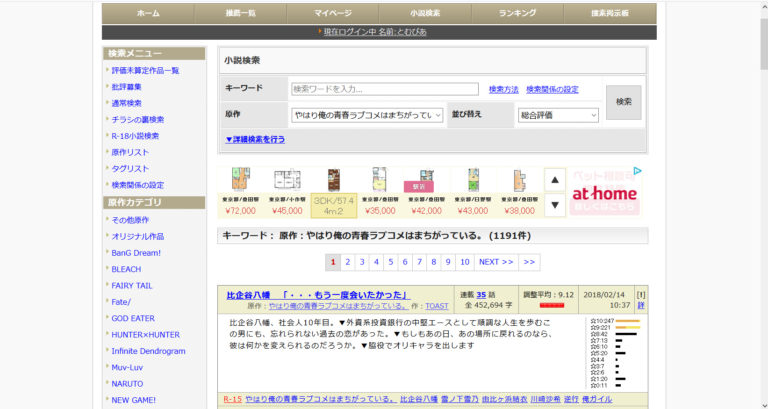
Task: Click the NEXT >> pagination button
Action: click(x=495, y=262)
